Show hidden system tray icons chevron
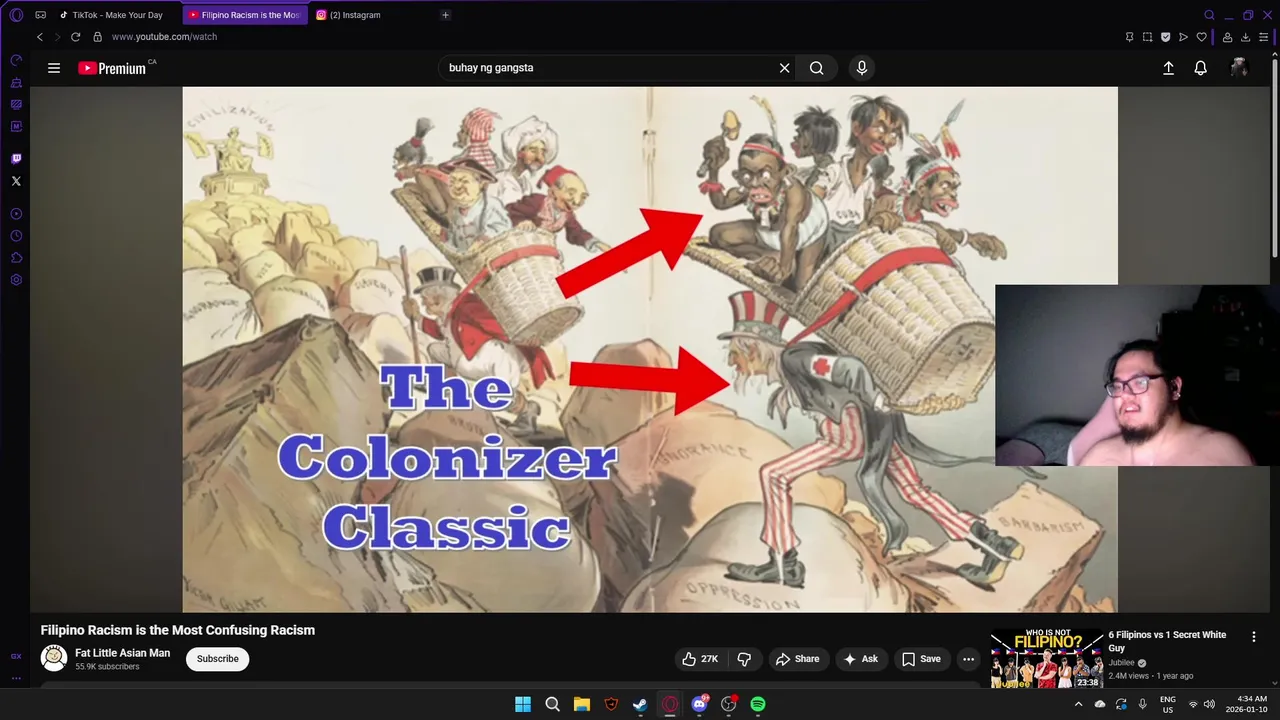Viewport: 1280px width, 720px height. point(1078,704)
